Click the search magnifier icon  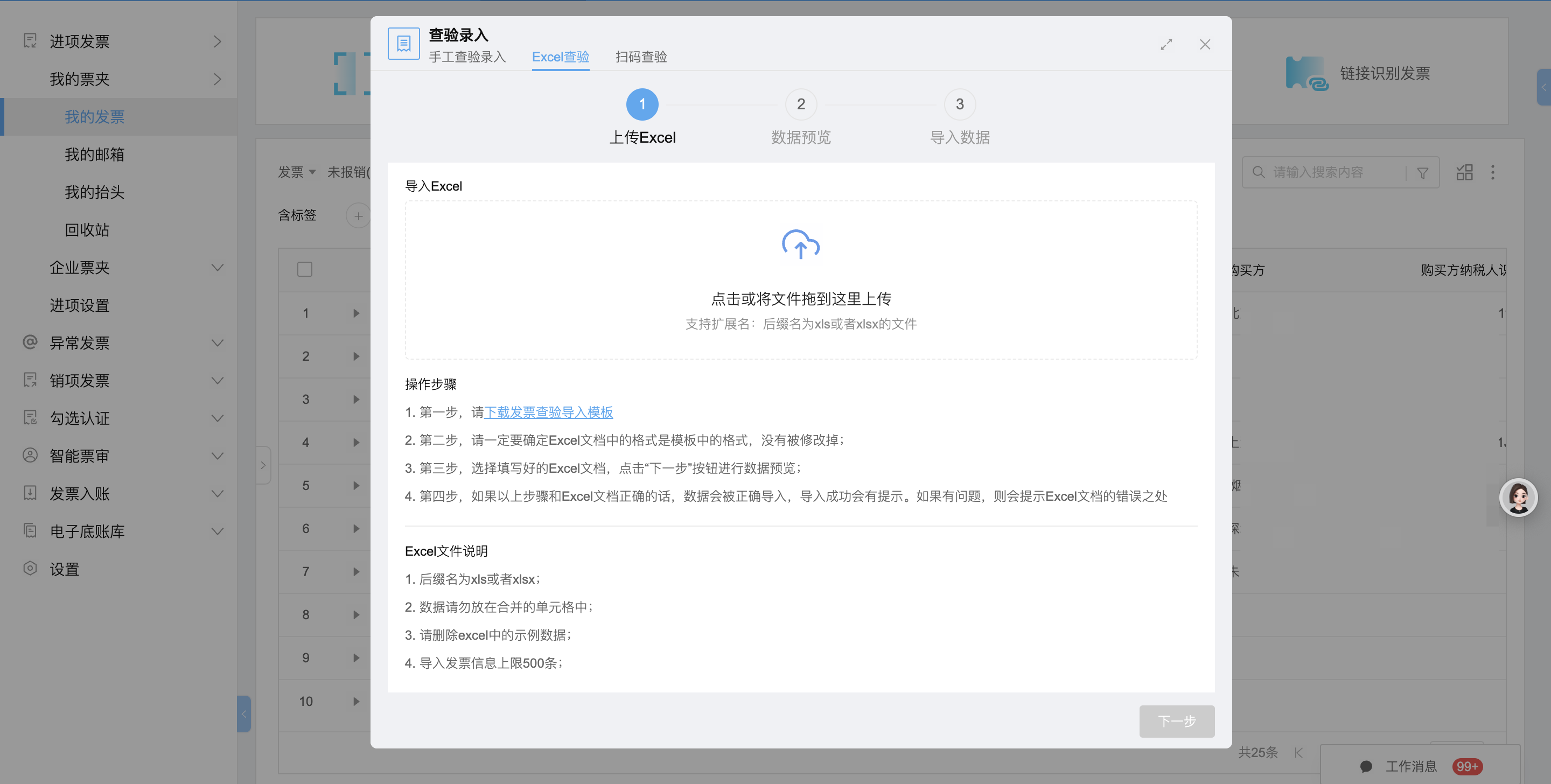1259,172
